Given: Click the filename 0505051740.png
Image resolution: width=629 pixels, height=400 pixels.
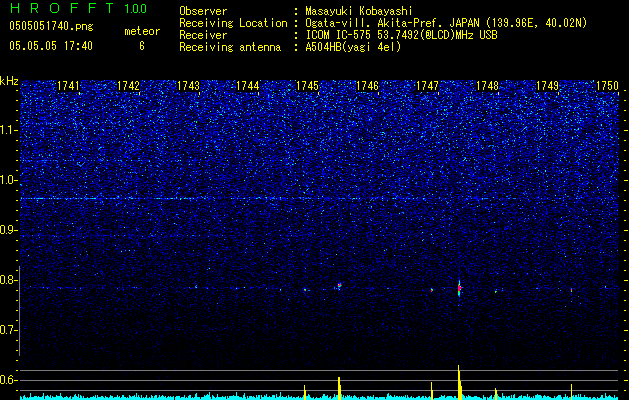Looking at the screenshot, I should point(51,27).
